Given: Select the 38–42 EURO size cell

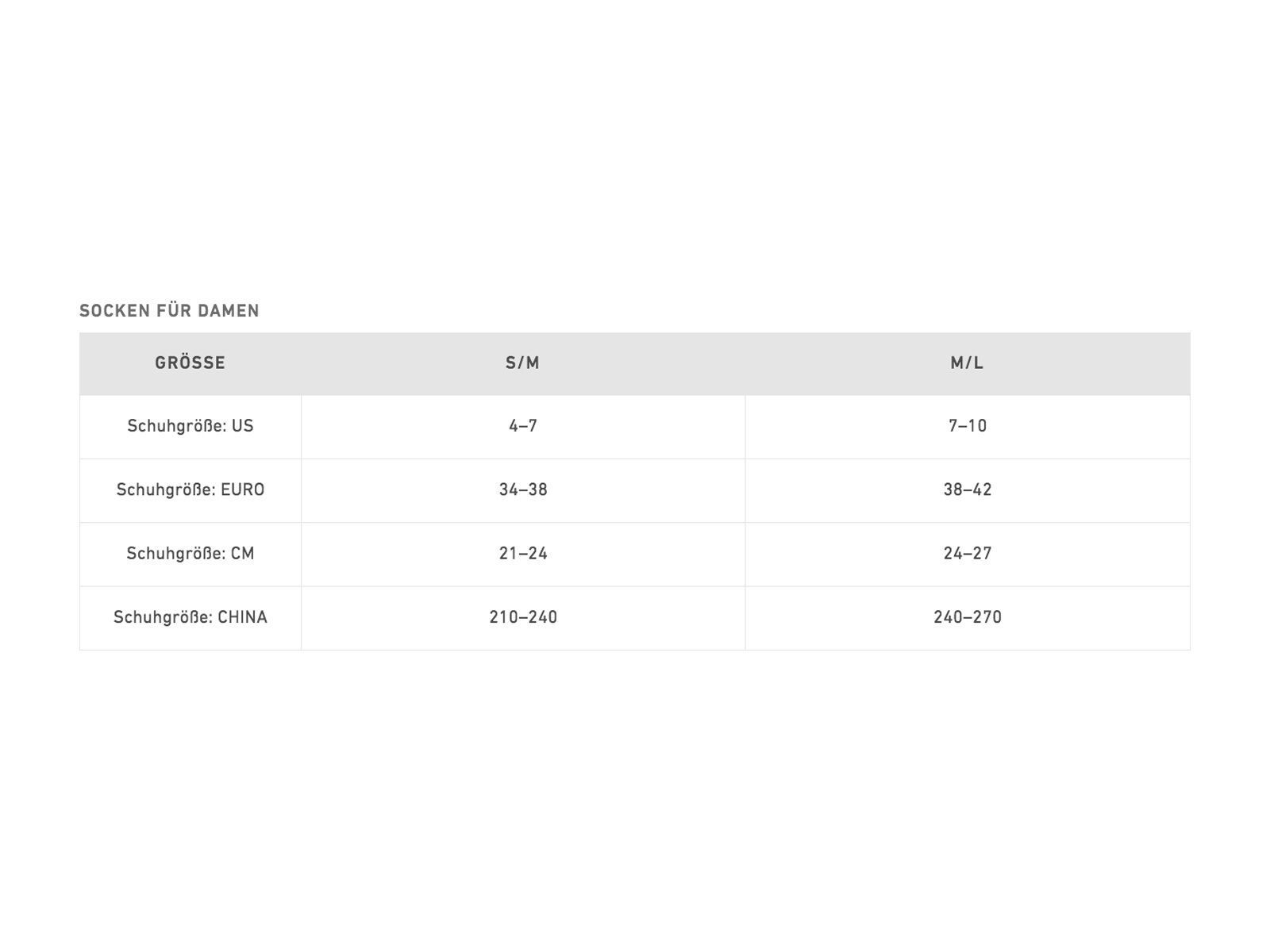Looking at the screenshot, I should click(x=968, y=490).
